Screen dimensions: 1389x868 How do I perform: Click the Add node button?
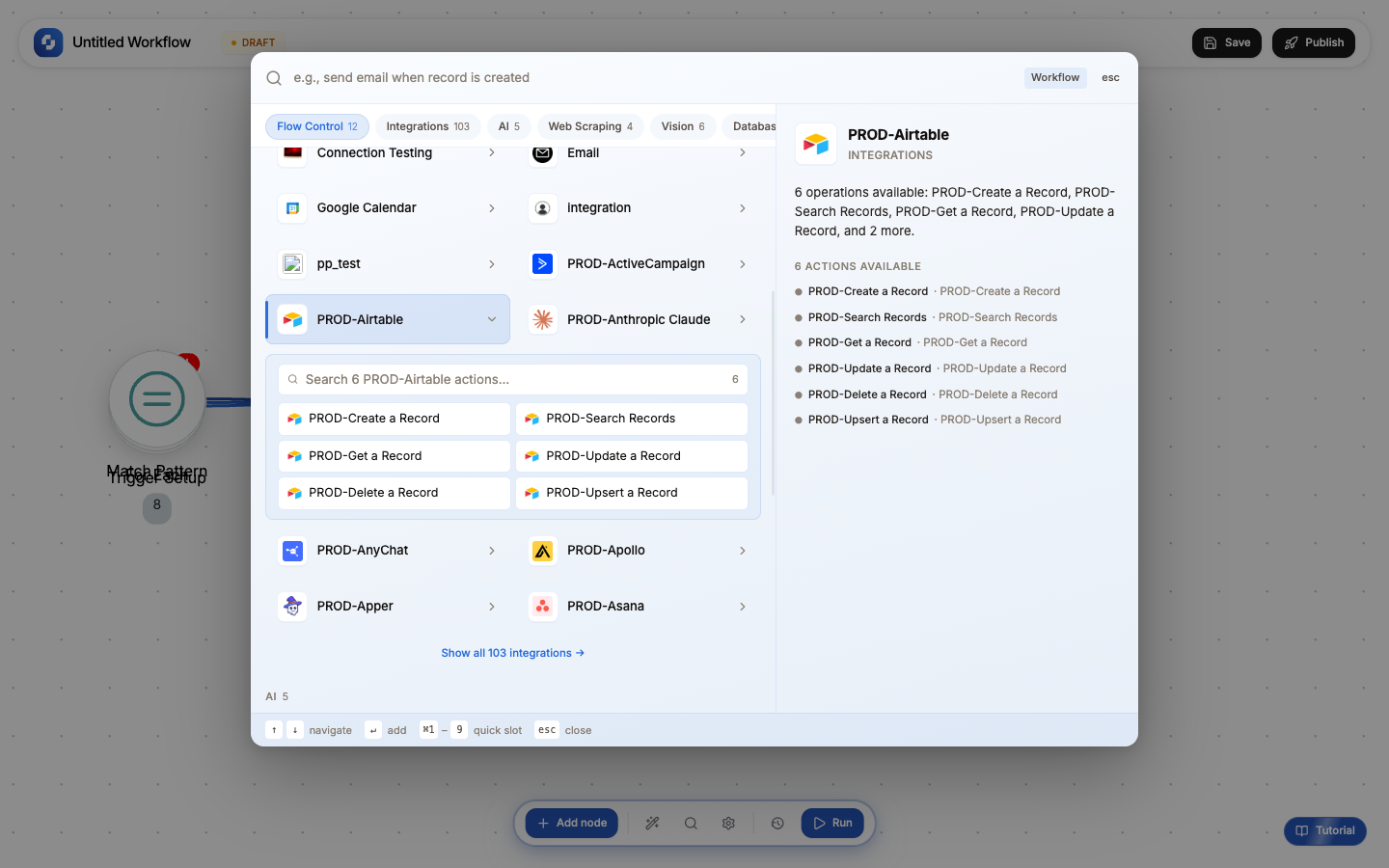coord(572,824)
